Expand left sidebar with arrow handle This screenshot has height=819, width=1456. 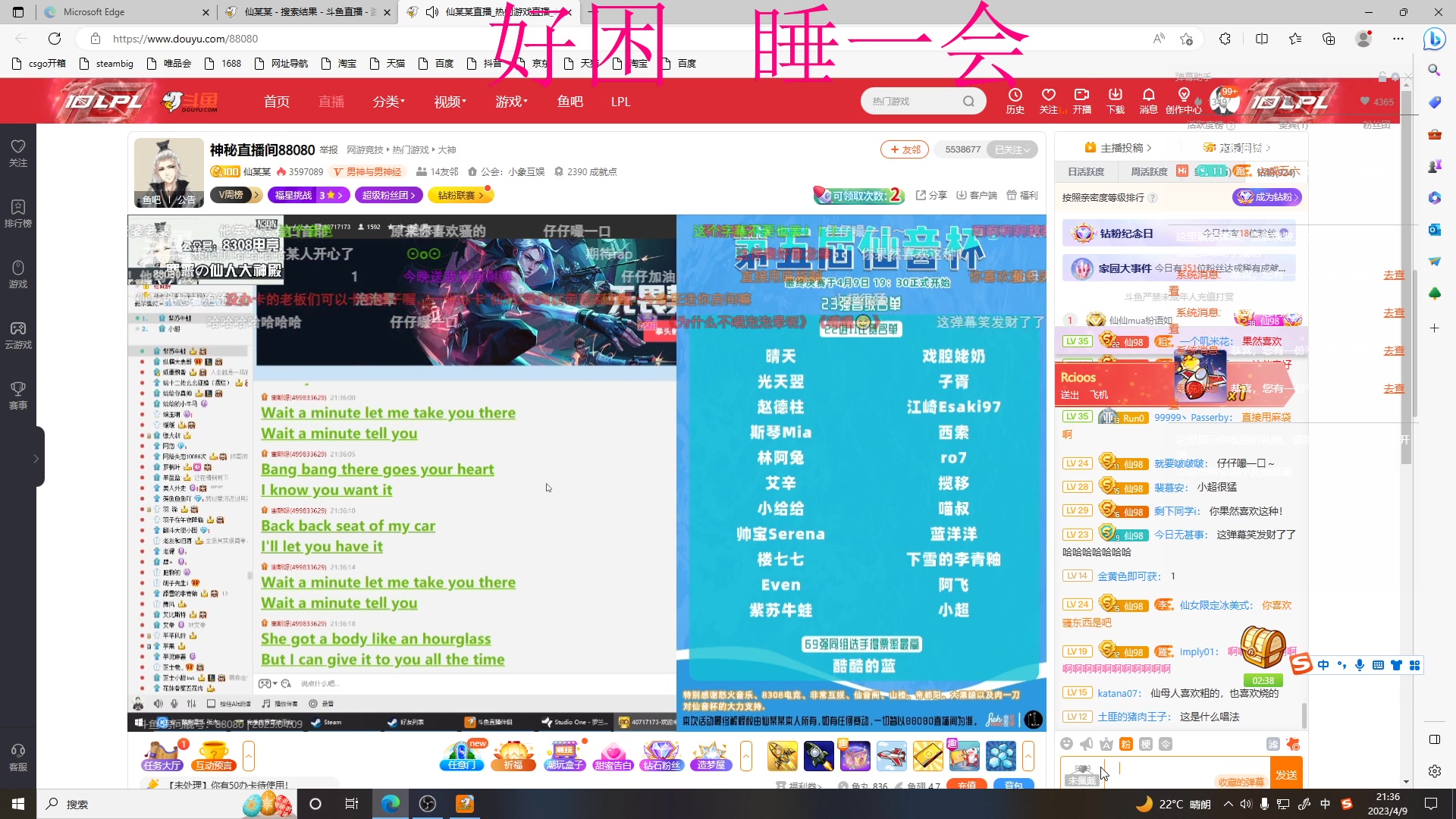(36, 458)
